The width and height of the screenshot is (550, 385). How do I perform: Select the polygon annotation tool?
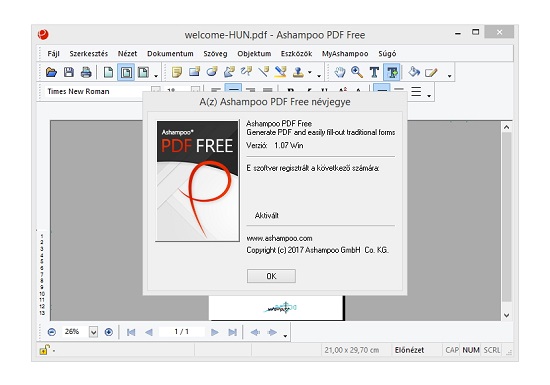tap(229, 72)
